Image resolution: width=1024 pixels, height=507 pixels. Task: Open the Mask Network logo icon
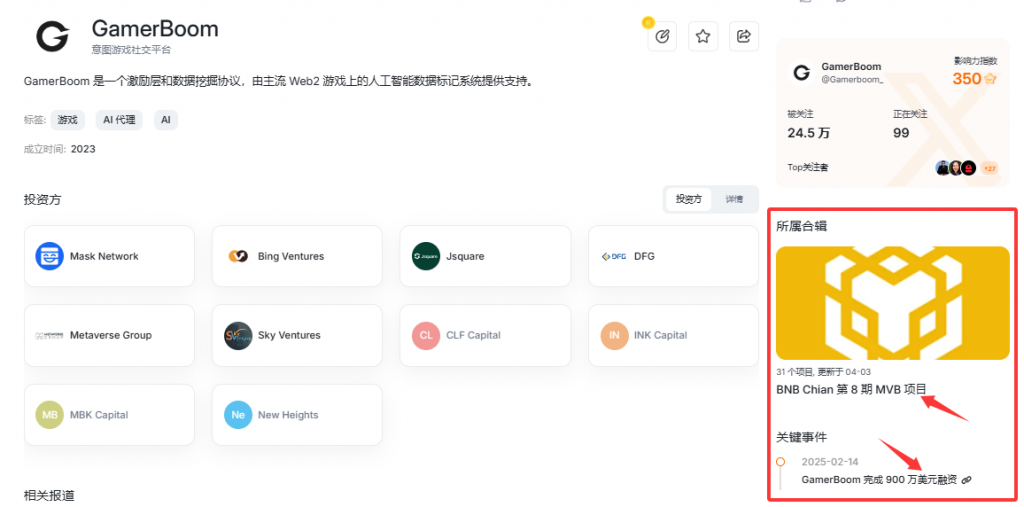pos(49,256)
